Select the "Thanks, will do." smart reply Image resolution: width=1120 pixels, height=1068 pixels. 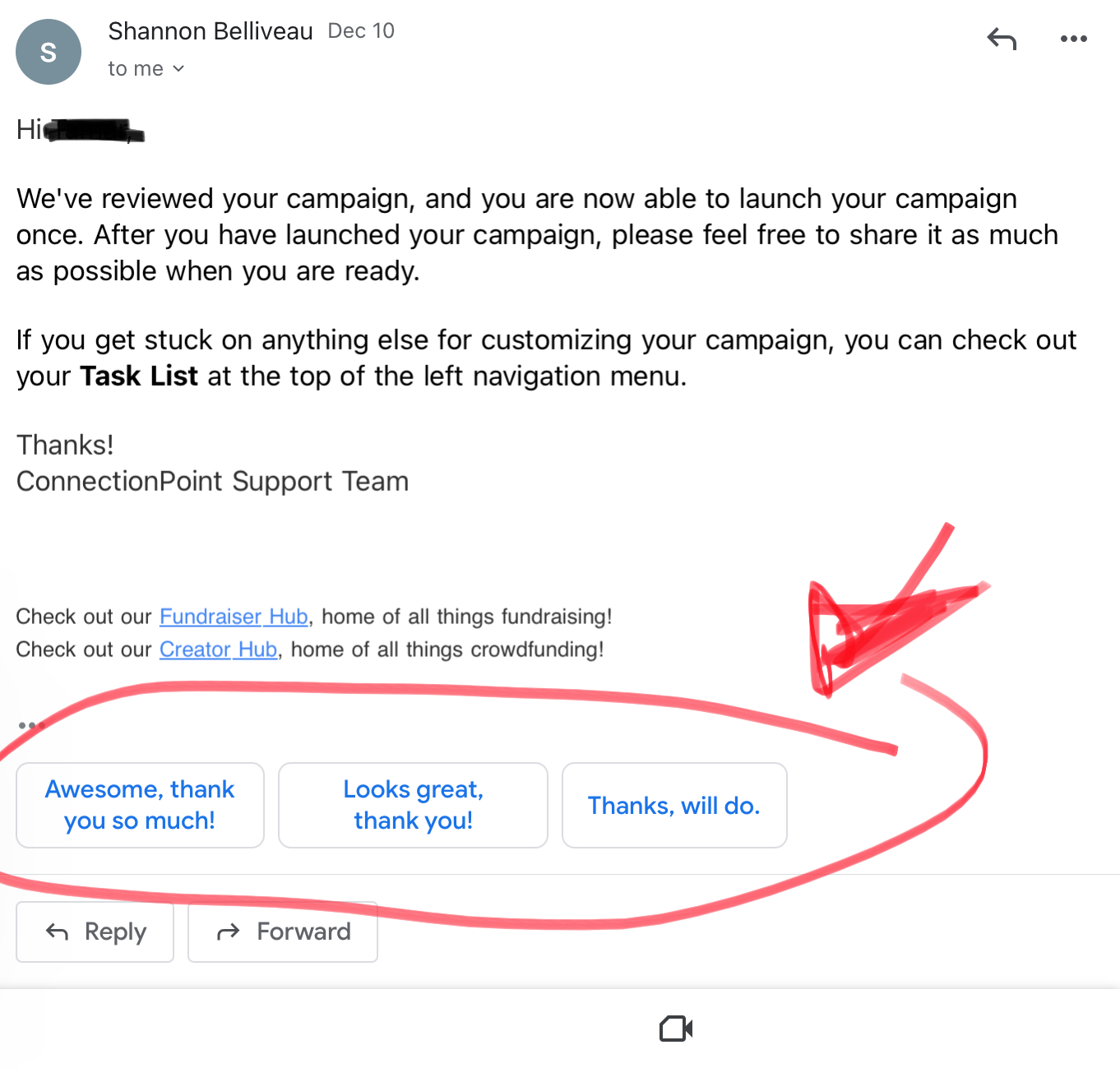point(673,805)
